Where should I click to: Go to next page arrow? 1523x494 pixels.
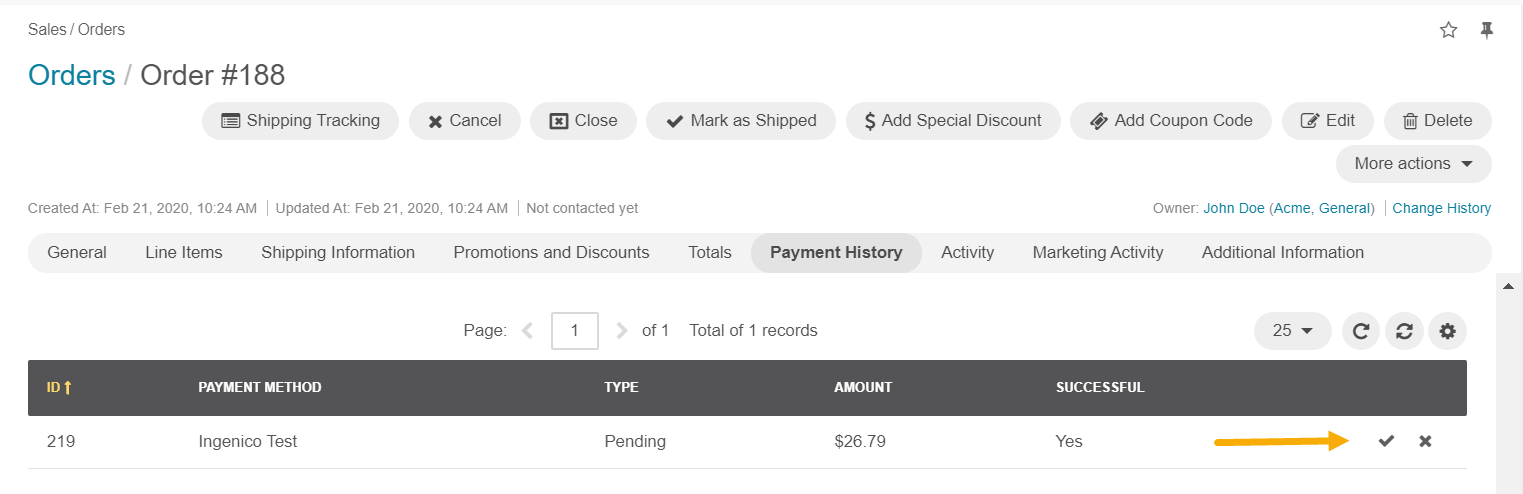click(622, 330)
